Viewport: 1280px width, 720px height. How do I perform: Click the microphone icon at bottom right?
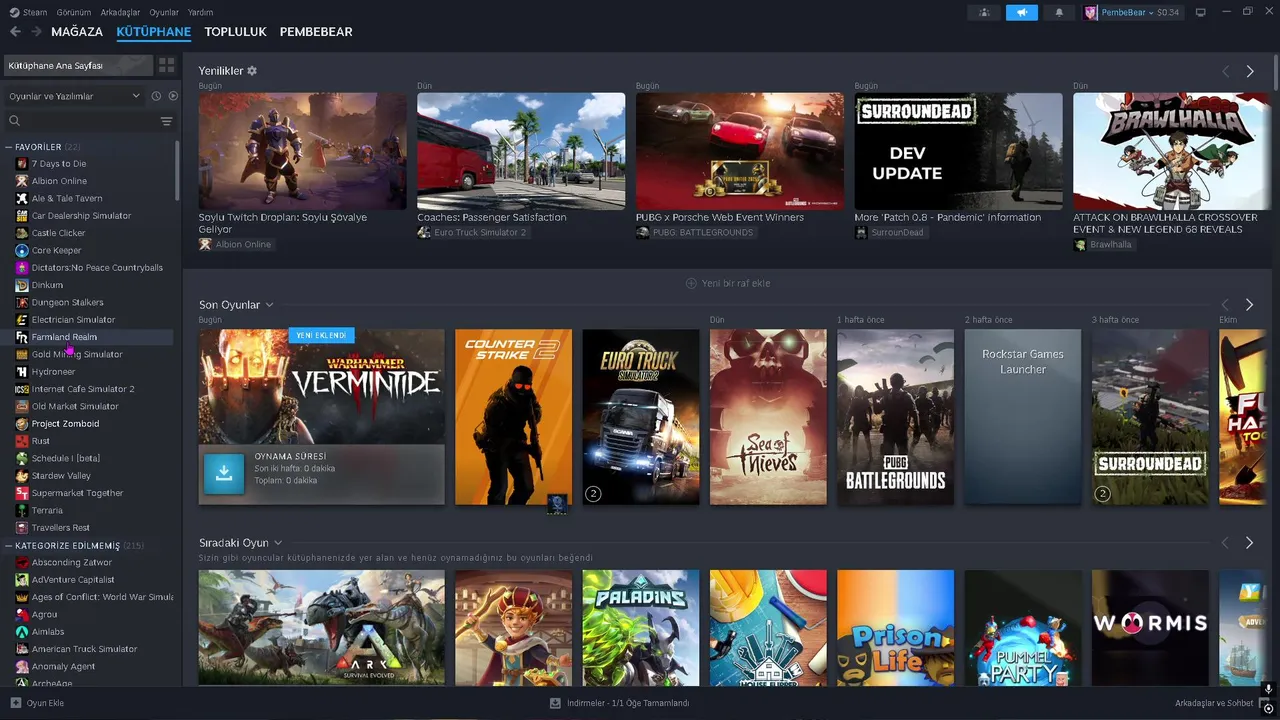point(1268,689)
